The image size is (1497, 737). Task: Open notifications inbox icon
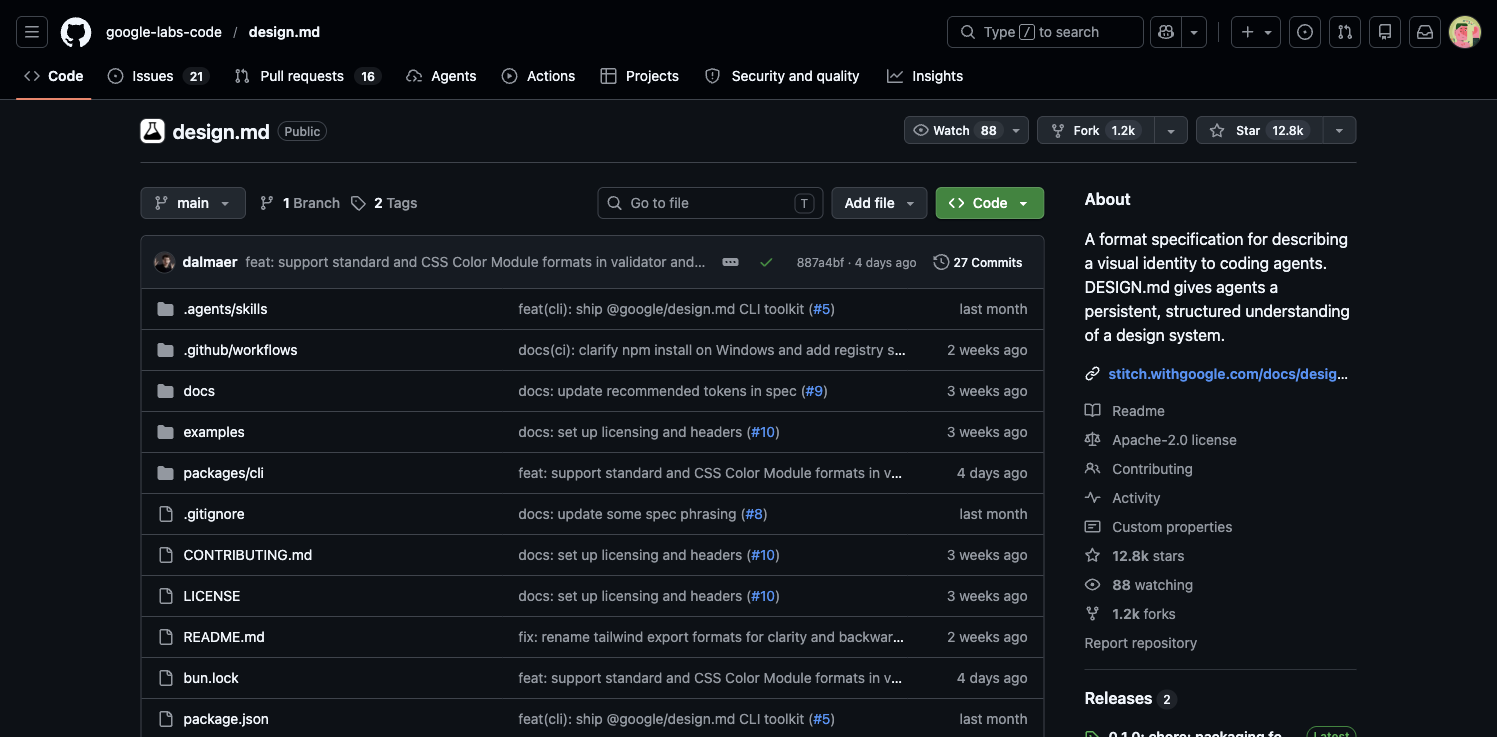(x=1425, y=32)
